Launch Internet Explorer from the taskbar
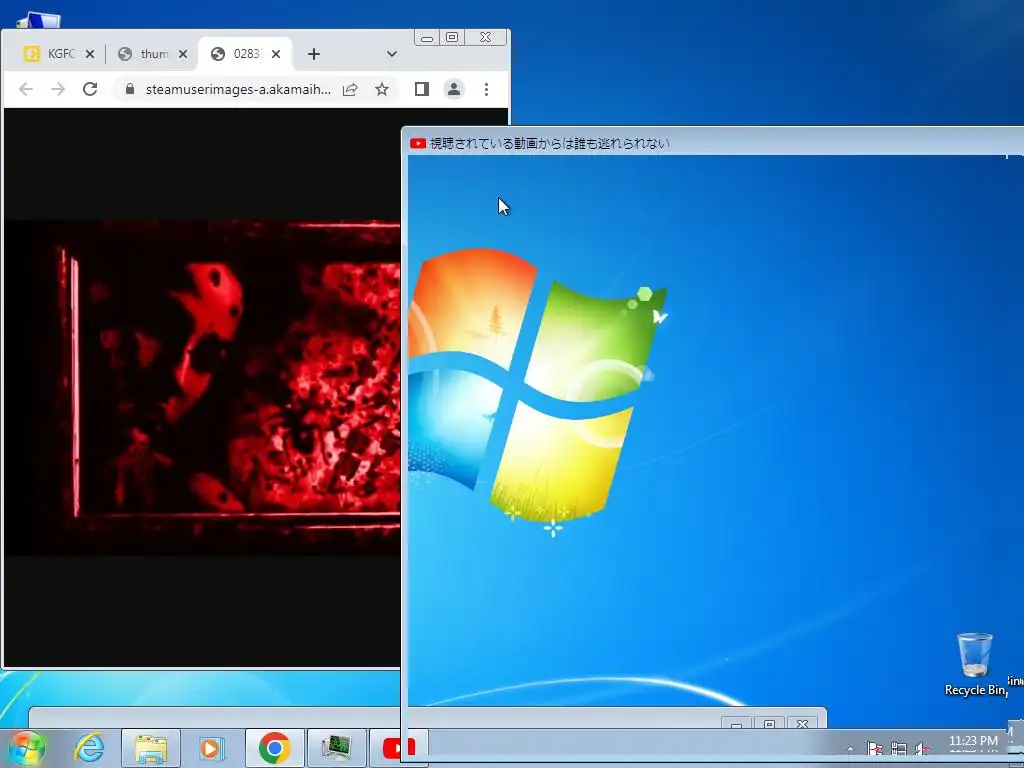This screenshot has height=768, width=1024. pos(89,748)
